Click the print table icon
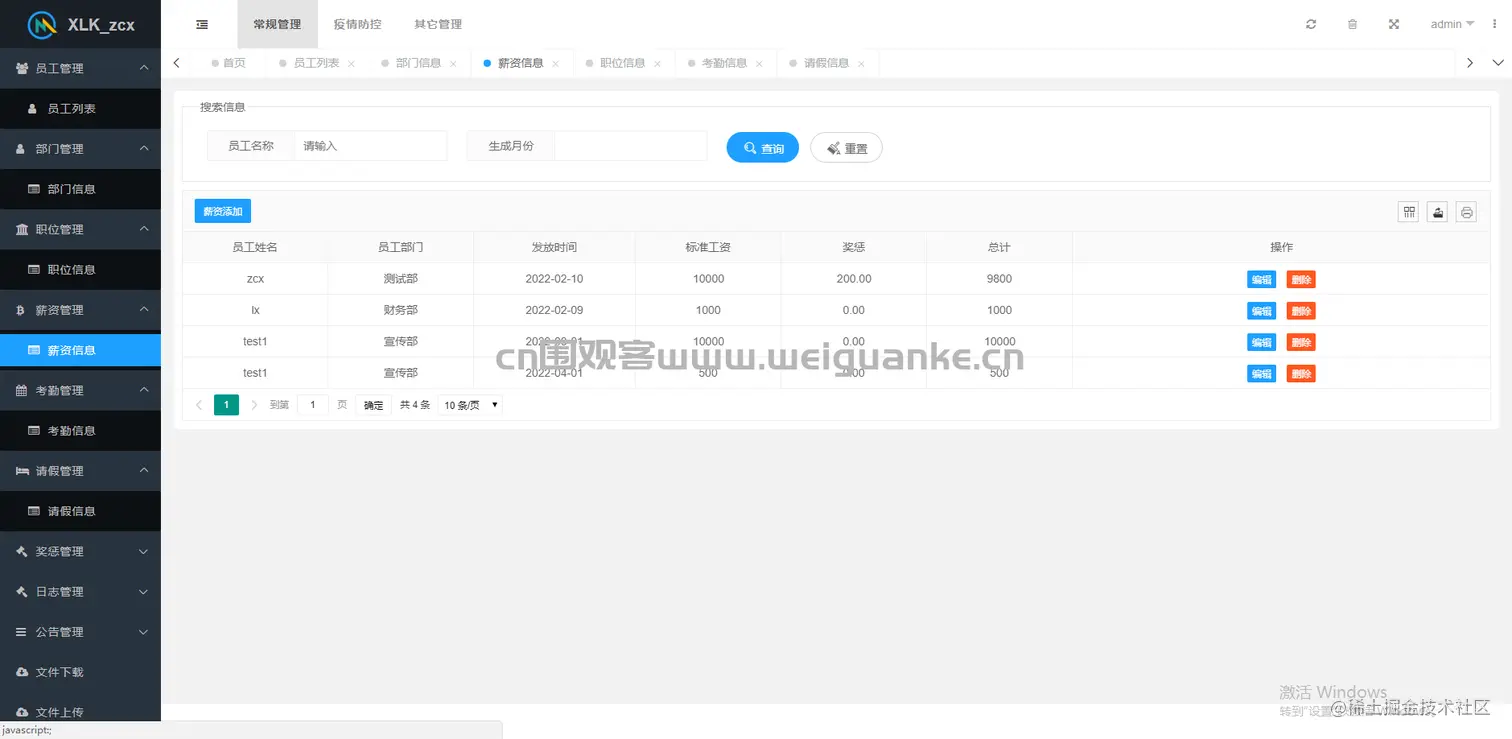Image resolution: width=1512 pixels, height=739 pixels. pos(1467,212)
